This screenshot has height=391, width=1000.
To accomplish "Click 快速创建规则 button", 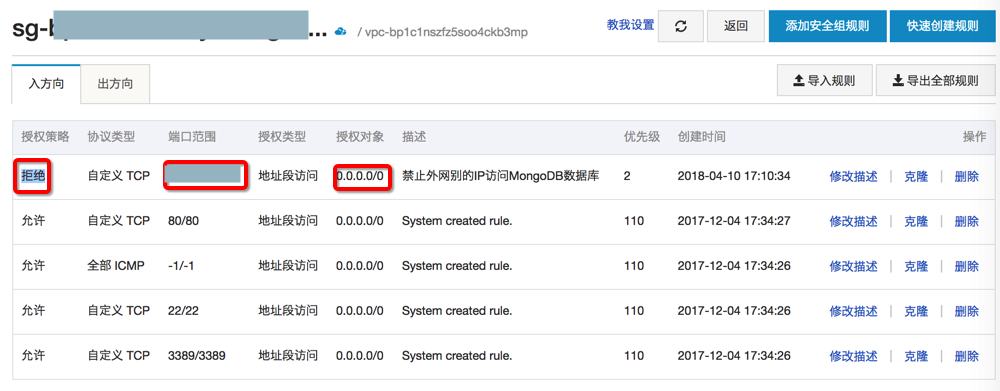I will (x=943, y=26).
